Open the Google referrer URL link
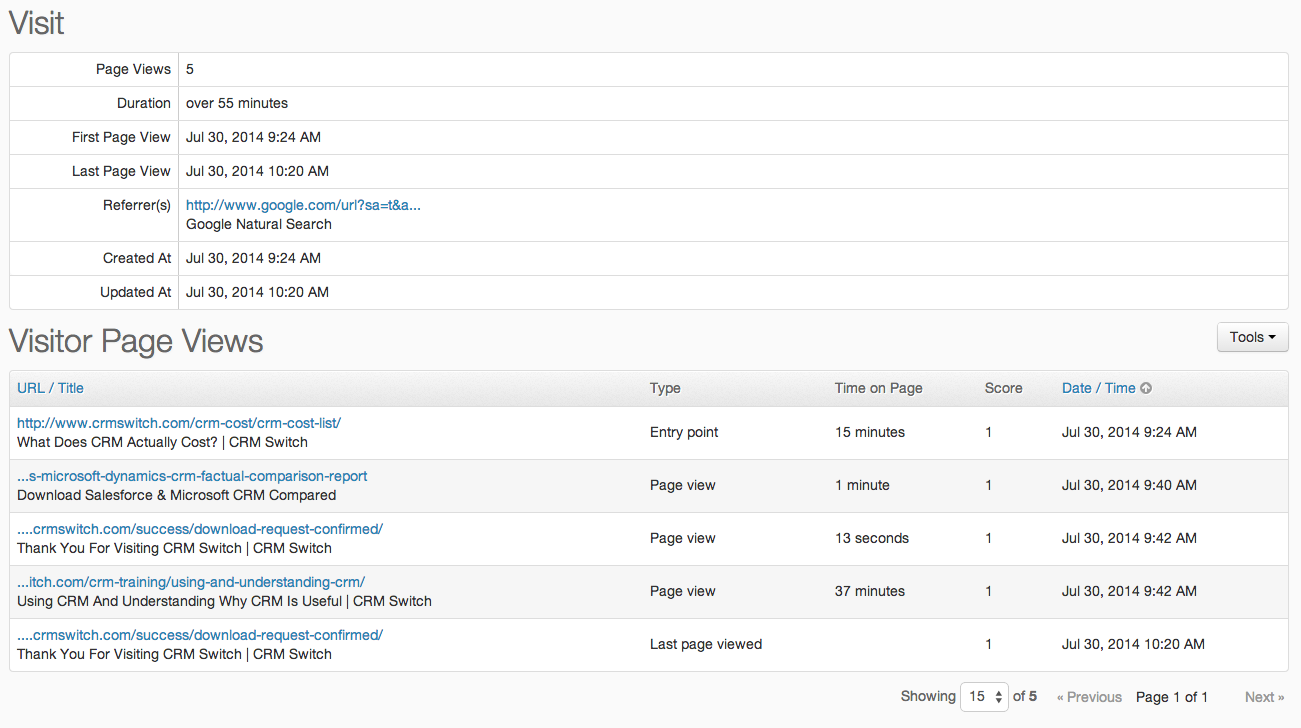 pyautogui.click(x=303, y=205)
